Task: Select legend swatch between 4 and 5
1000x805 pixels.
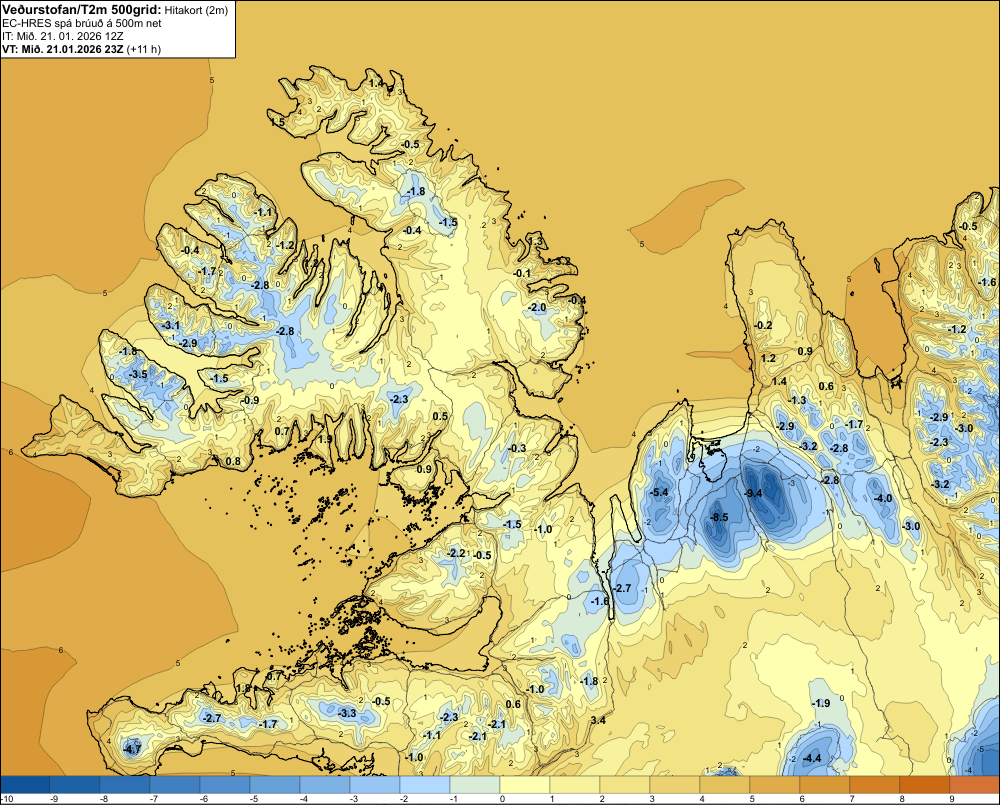Action: [725, 783]
